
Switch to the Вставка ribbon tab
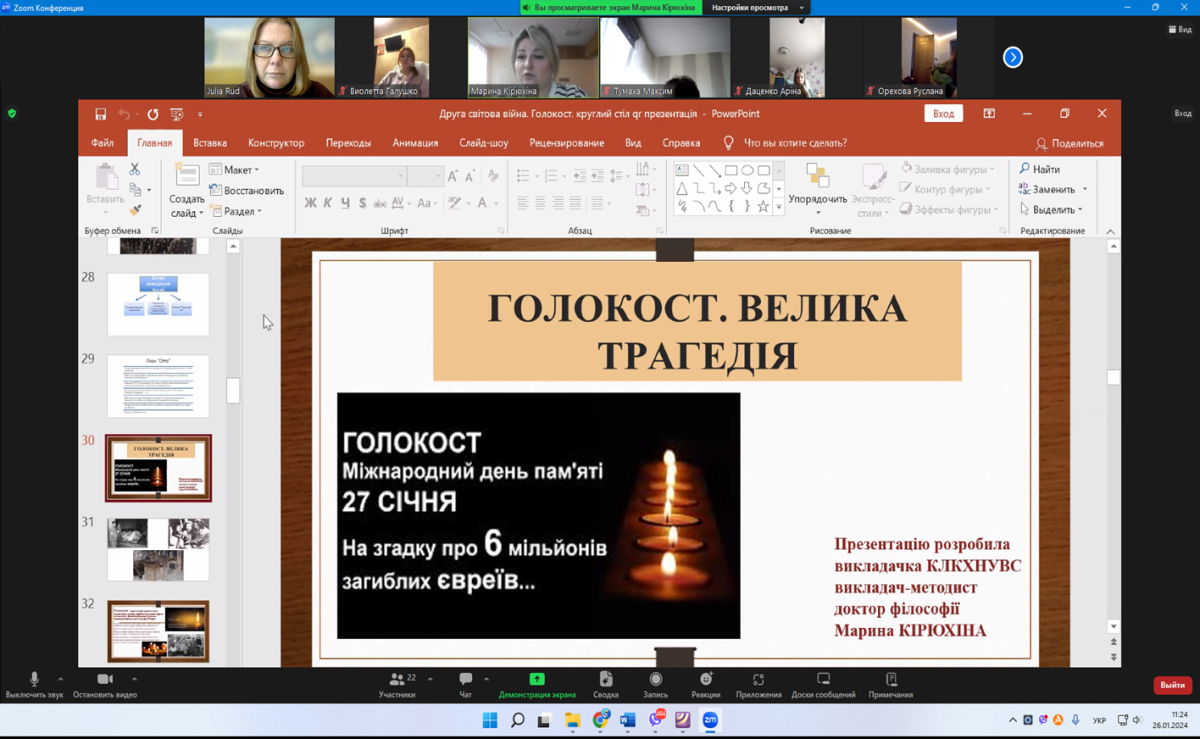pos(210,143)
